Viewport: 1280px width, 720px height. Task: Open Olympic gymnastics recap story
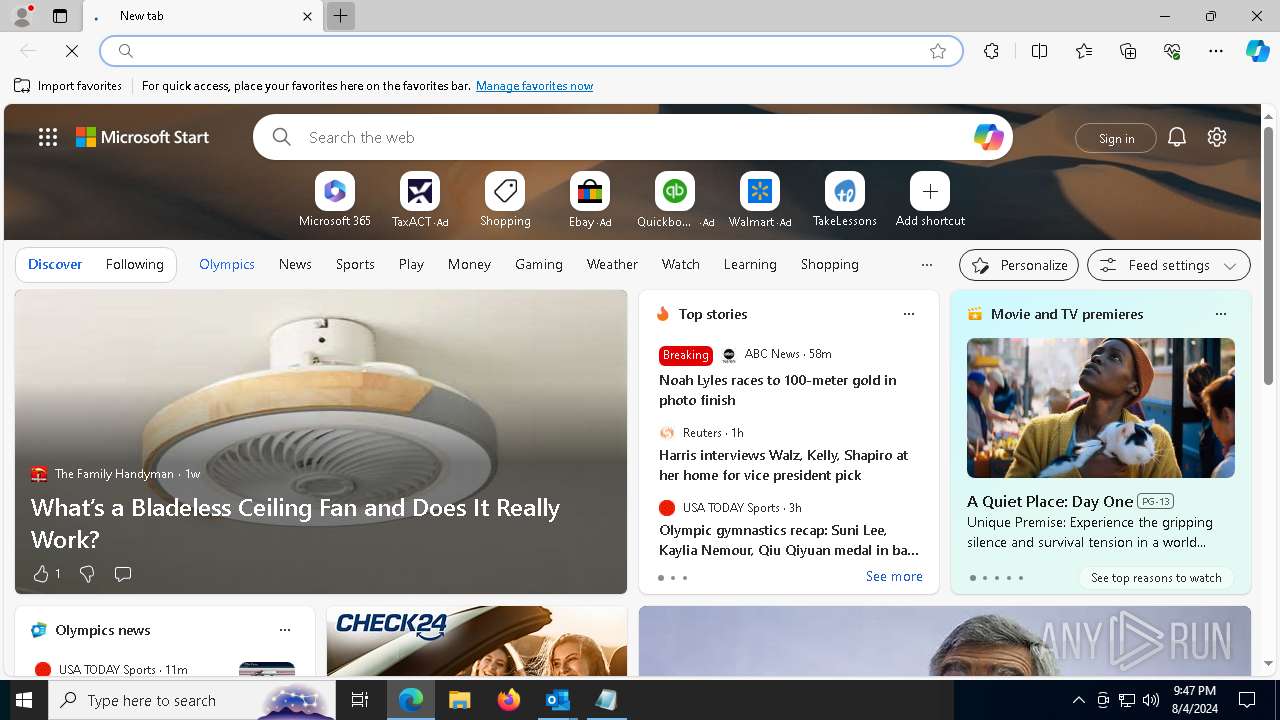[x=789, y=540]
